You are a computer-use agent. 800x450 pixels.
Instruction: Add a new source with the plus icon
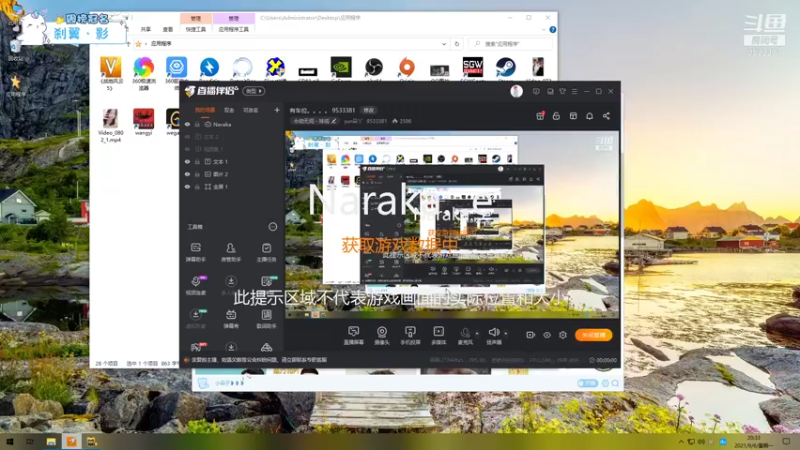pos(277,110)
